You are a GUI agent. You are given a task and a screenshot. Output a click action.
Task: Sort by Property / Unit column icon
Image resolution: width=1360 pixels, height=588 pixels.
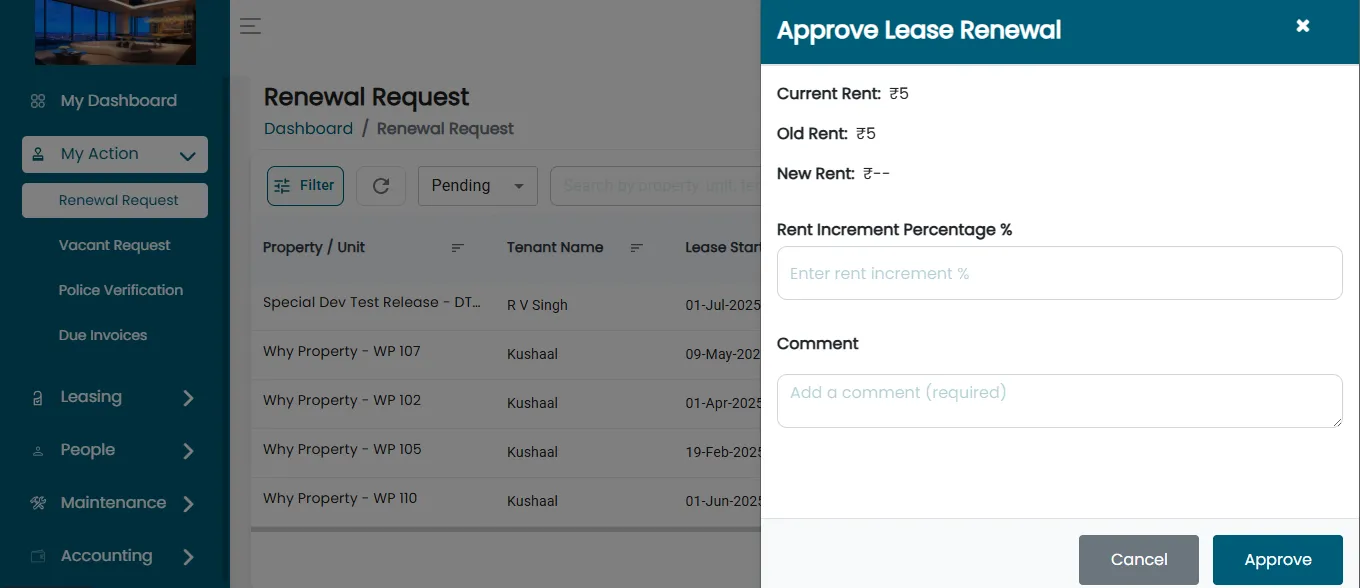point(458,248)
